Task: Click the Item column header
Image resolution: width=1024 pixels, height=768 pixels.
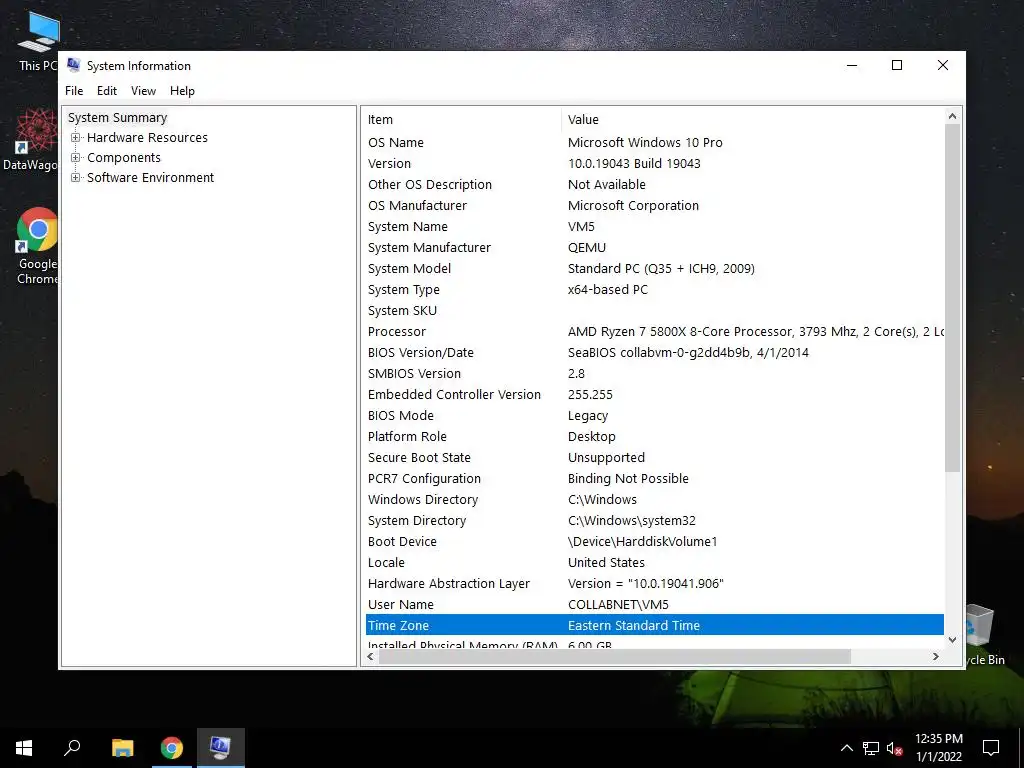Action: click(462, 120)
